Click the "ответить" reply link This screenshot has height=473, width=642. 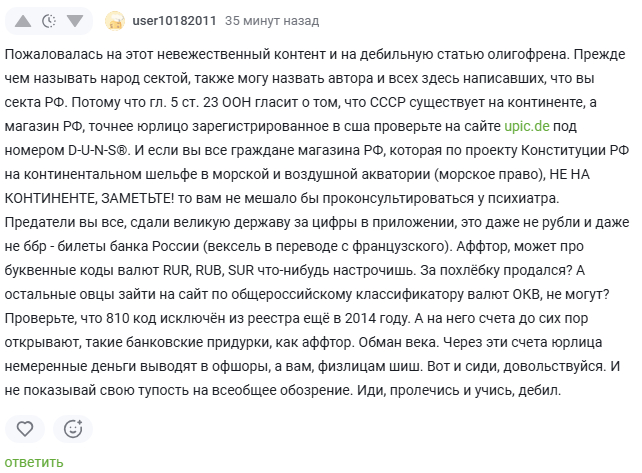click(34, 462)
